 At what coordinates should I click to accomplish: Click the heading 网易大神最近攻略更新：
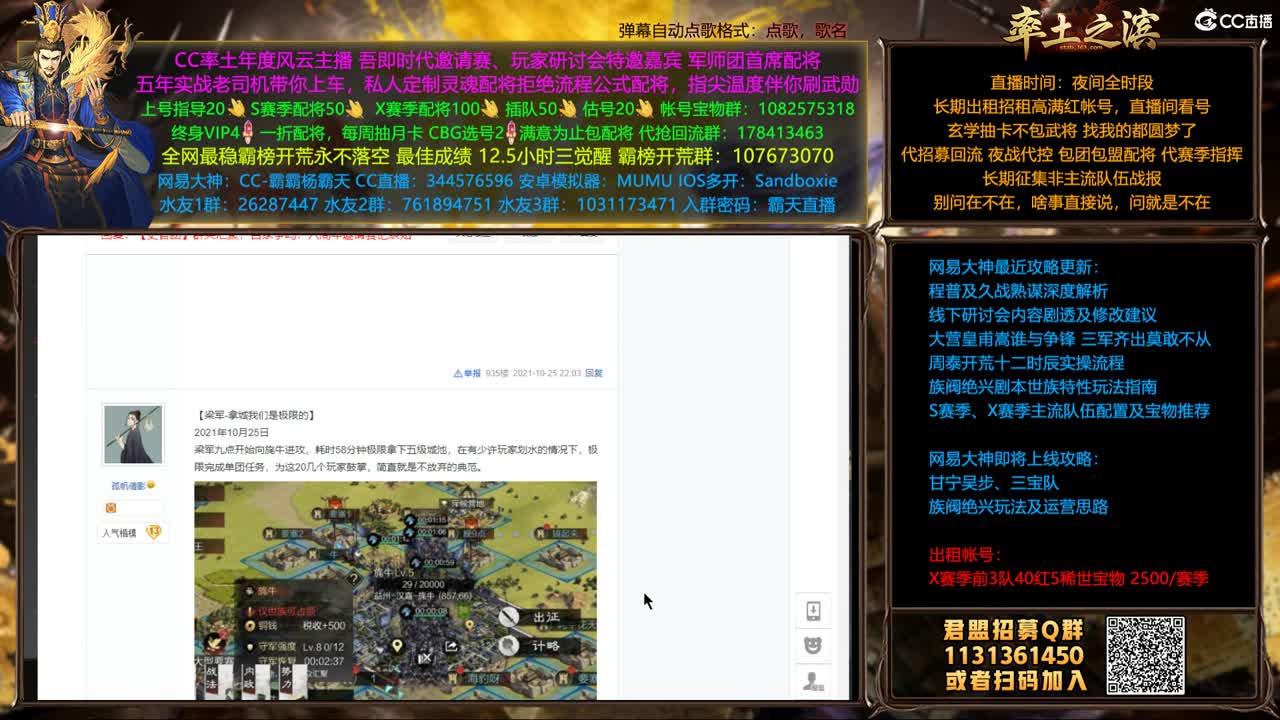pos(1014,267)
